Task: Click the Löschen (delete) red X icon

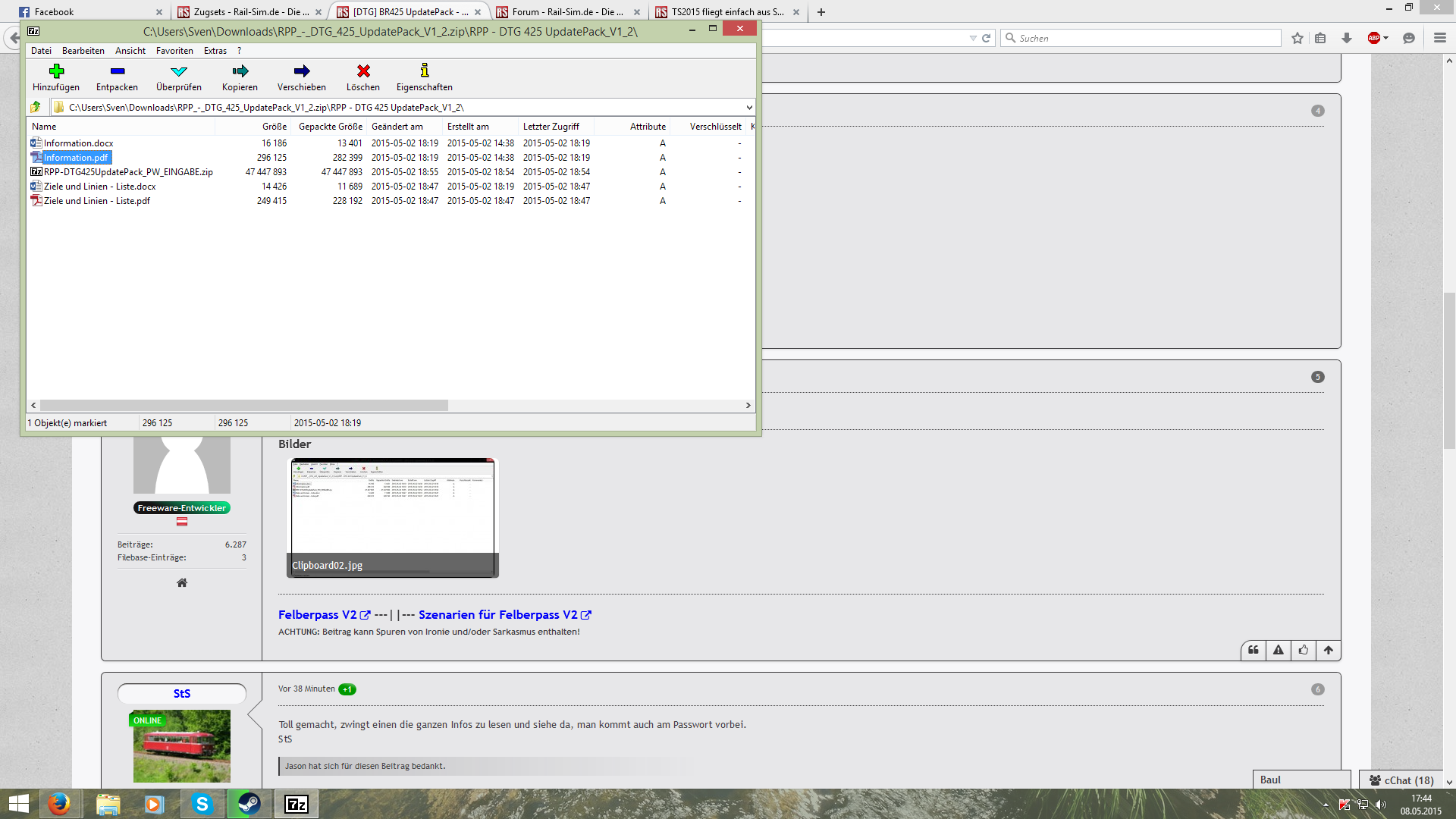Action: 363,71
